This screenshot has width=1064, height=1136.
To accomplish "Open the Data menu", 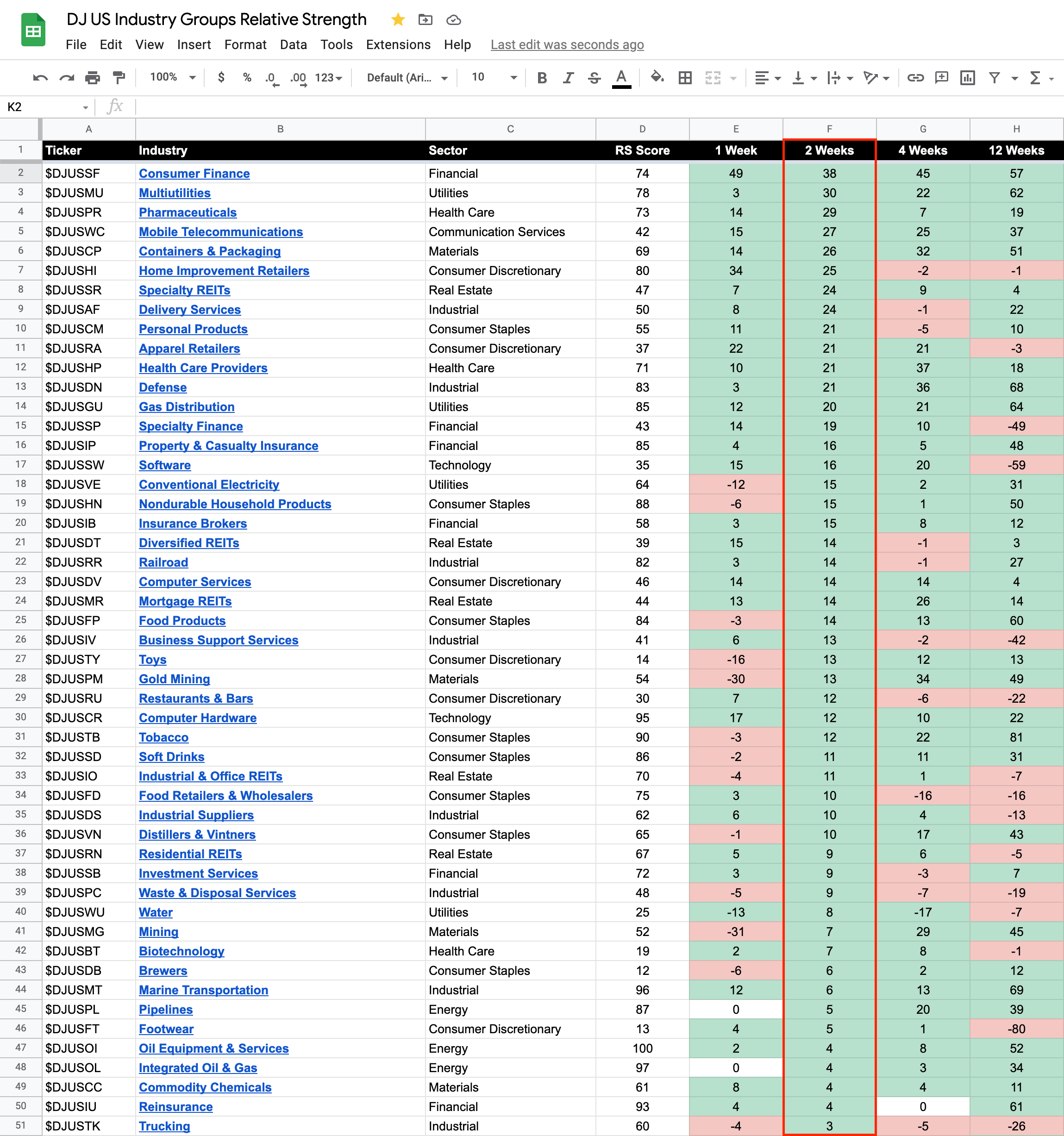I will click(x=293, y=44).
